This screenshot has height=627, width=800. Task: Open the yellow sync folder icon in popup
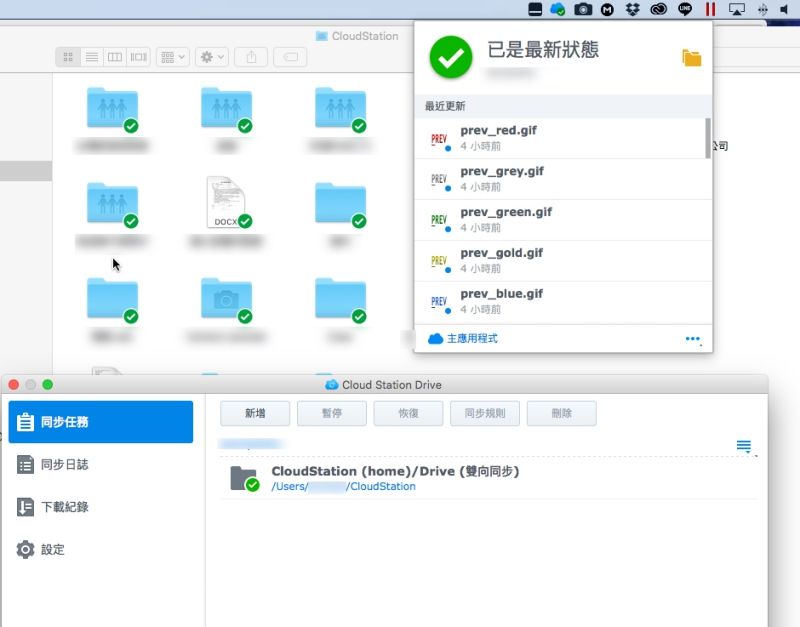tap(691, 58)
